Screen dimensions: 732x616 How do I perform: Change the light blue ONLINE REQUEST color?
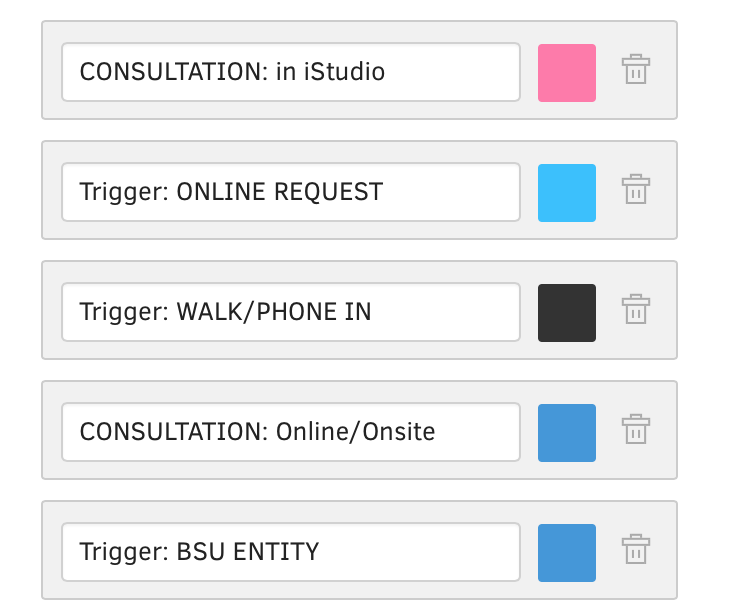[x=567, y=192]
